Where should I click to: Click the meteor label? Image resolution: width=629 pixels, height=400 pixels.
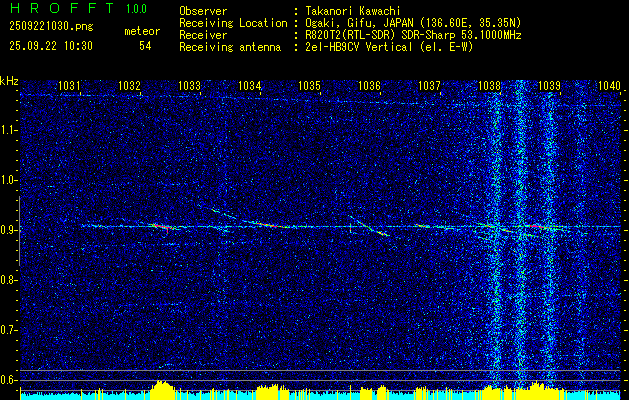pos(142,31)
